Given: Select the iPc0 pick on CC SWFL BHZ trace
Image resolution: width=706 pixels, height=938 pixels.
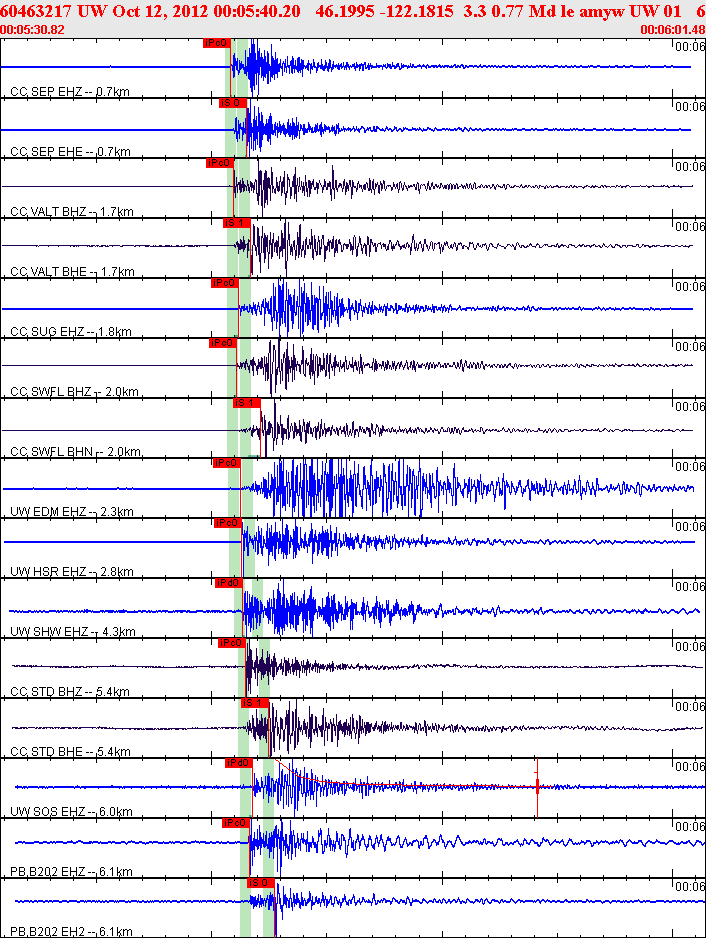Looking at the screenshot, I should click(x=223, y=343).
